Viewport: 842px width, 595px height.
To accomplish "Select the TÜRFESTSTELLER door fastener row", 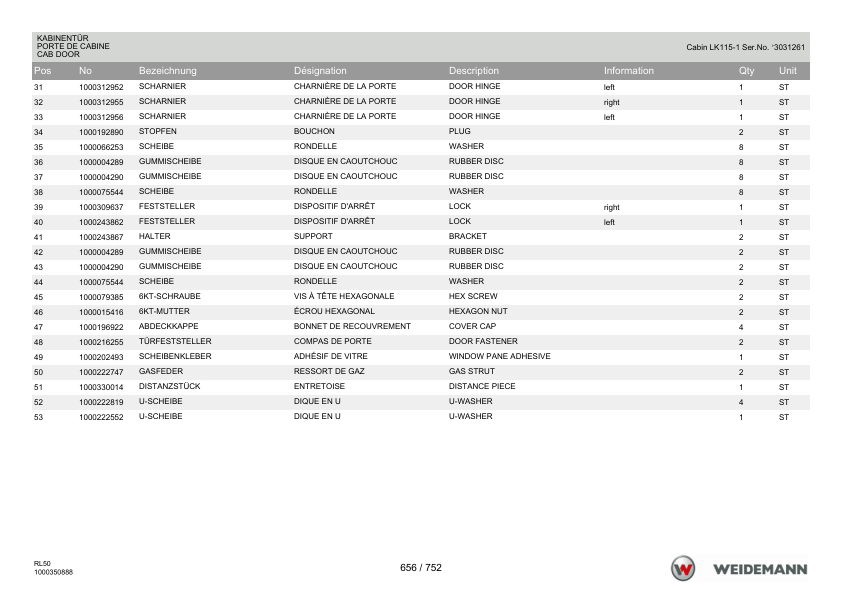I will coord(420,342).
